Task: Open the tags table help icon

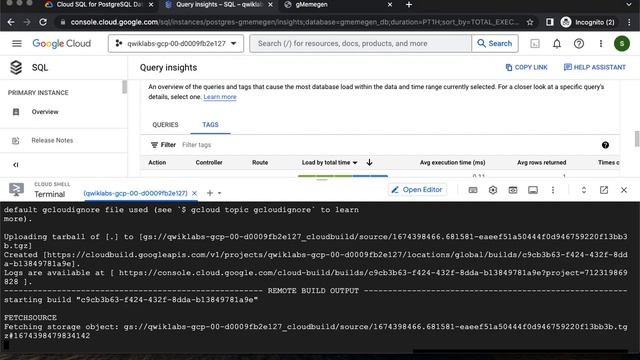Action: (605, 145)
